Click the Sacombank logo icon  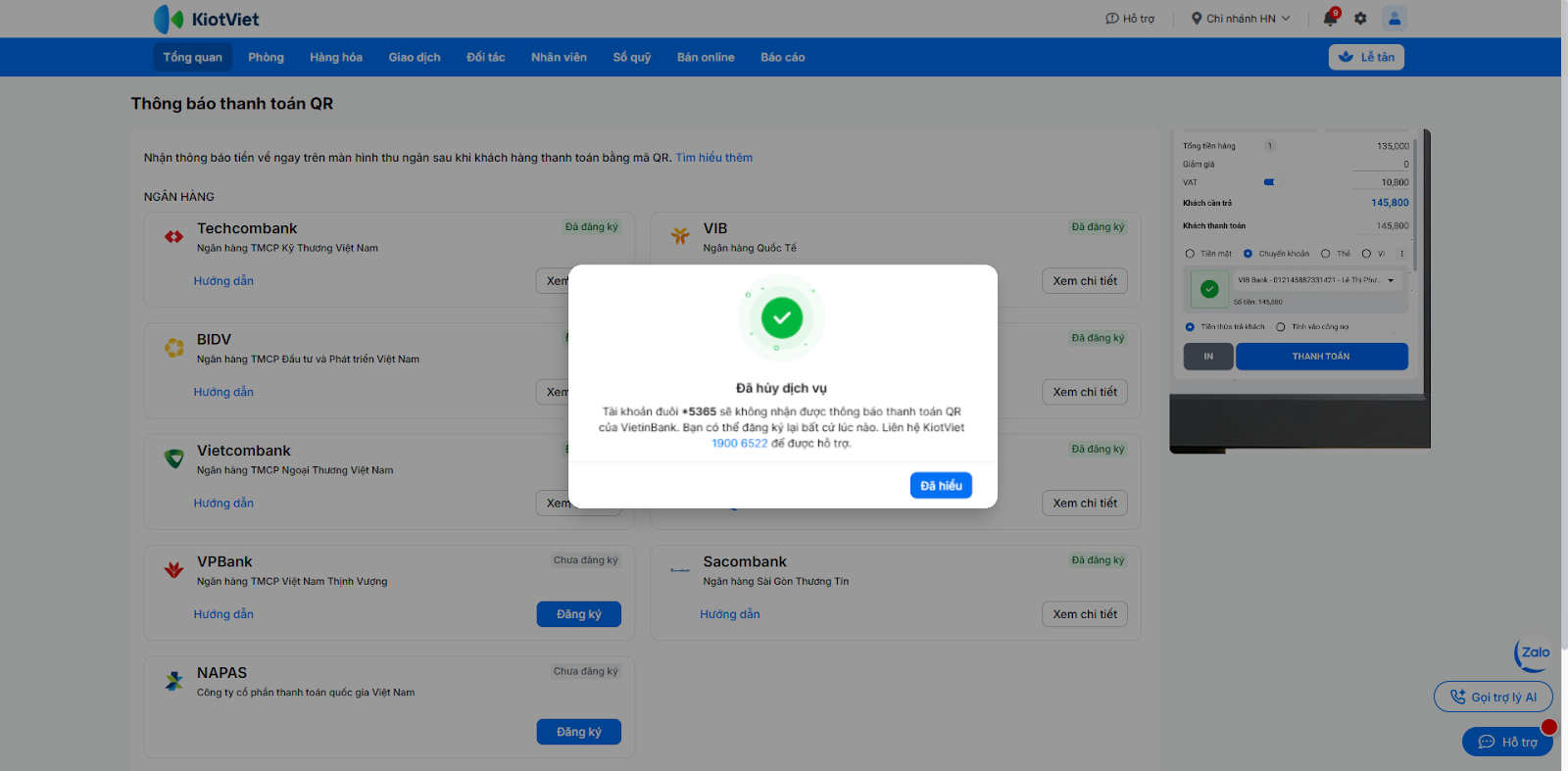pos(680,569)
